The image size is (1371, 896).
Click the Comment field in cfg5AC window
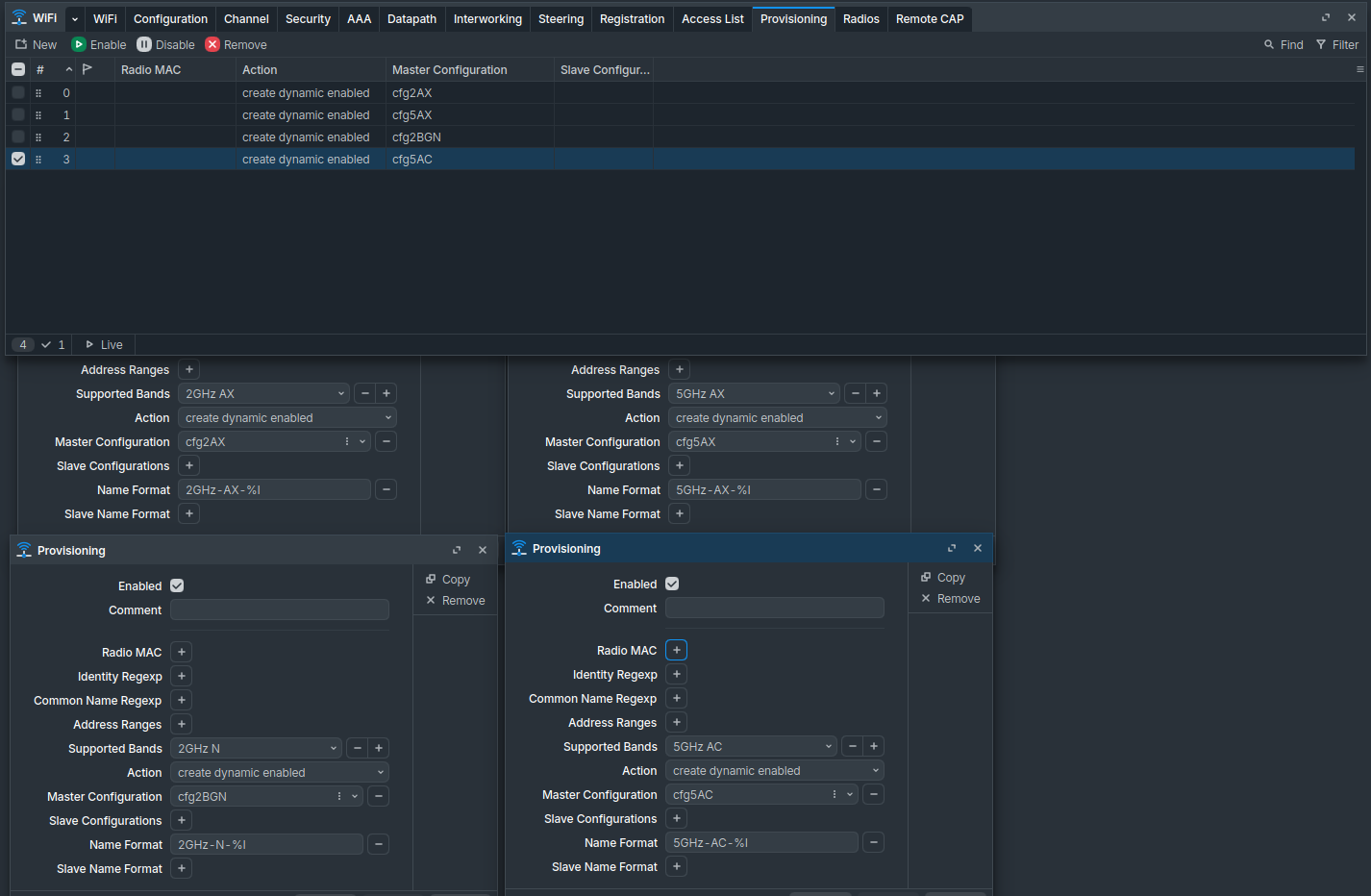[x=775, y=609]
